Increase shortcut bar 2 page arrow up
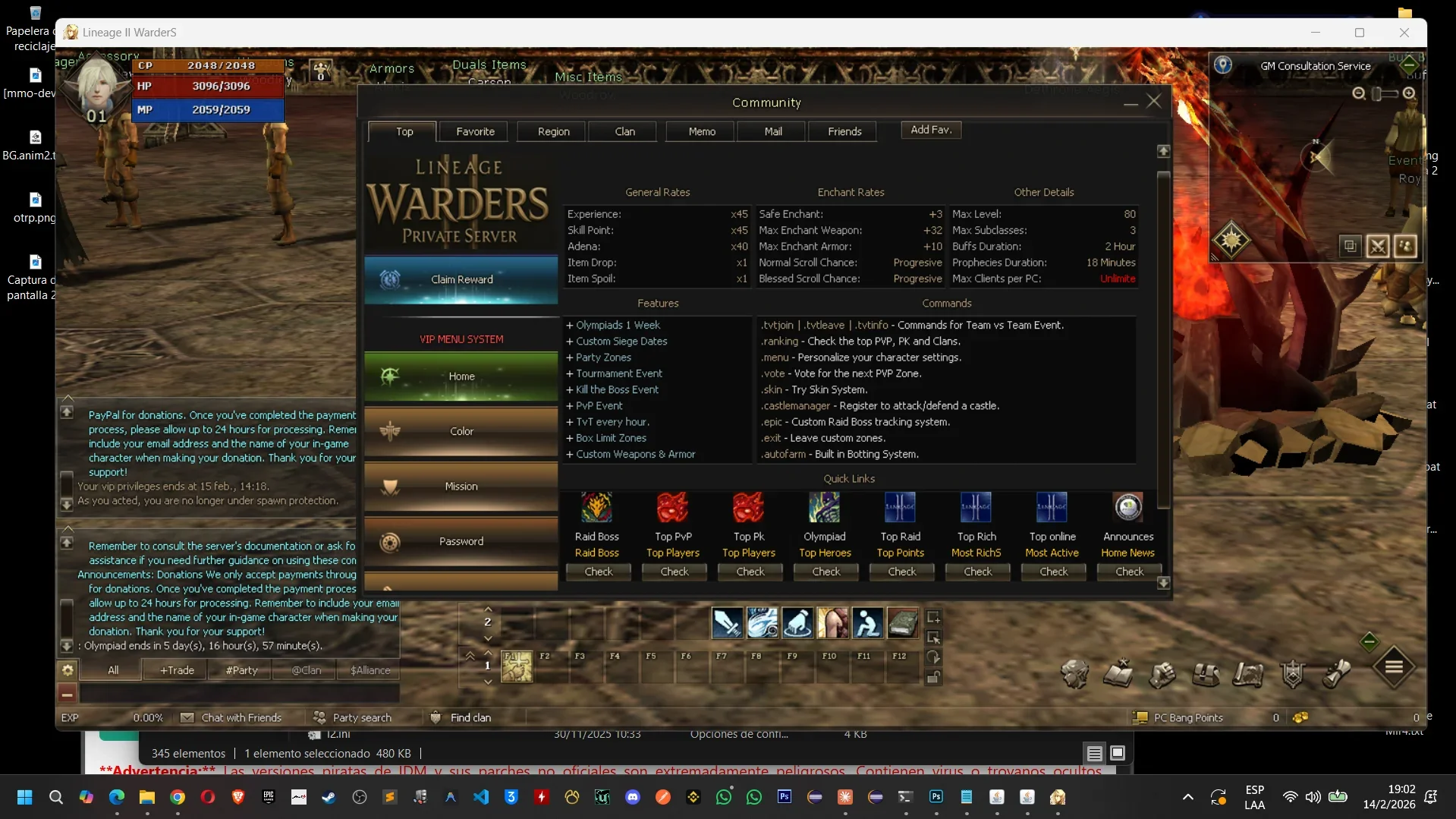 pos(488,609)
